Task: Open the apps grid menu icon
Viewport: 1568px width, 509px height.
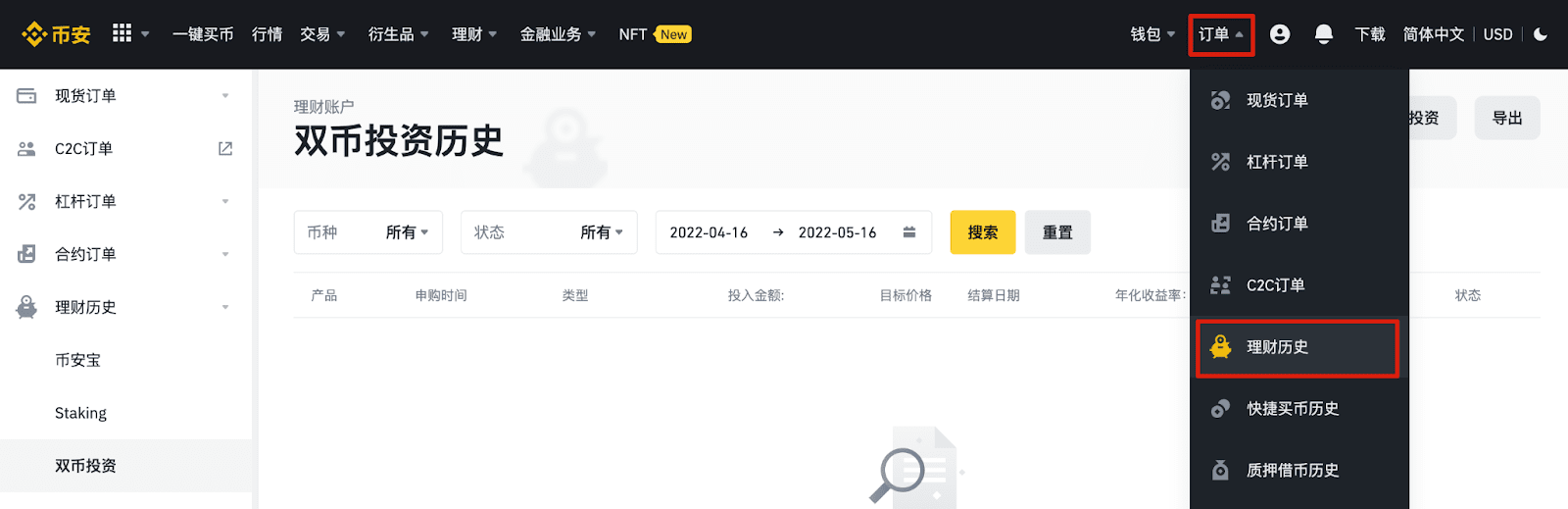Action: coord(122,33)
